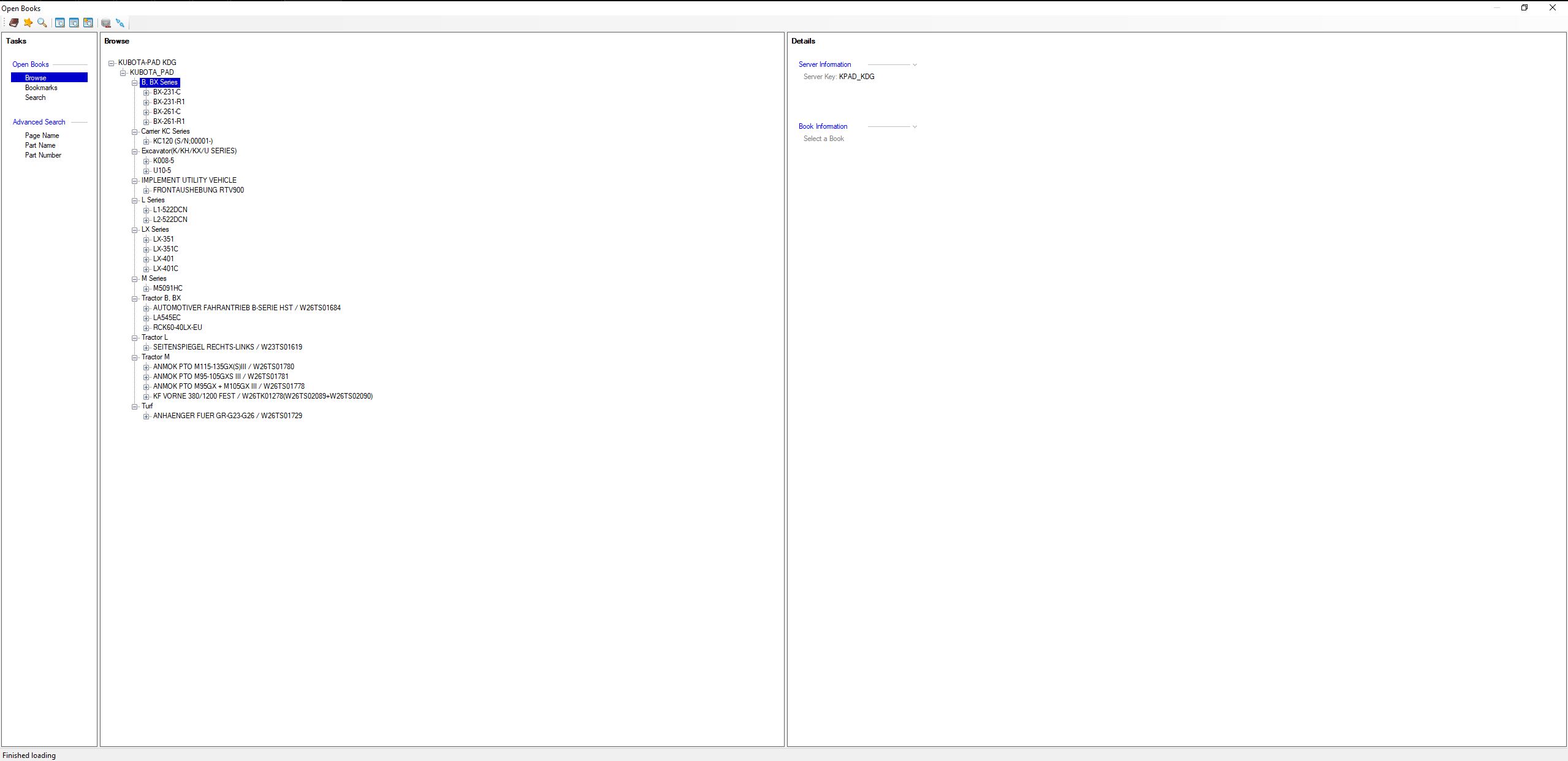Click the Server Information heading
The image size is (1568, 761).
824,64
